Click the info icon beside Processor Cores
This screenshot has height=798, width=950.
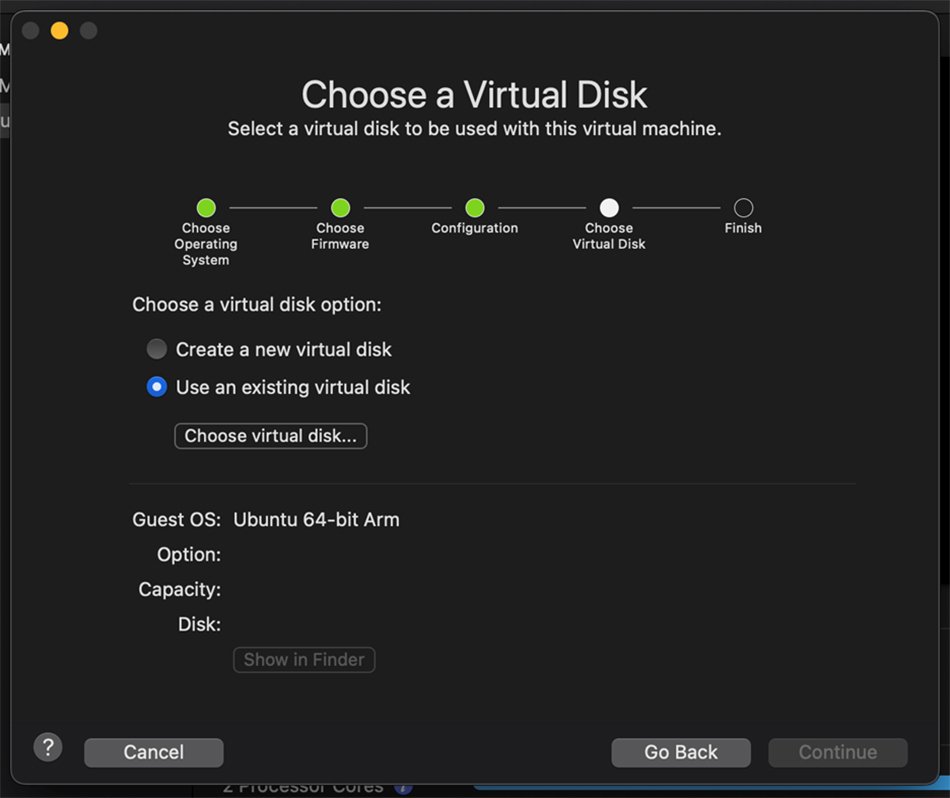402,788
